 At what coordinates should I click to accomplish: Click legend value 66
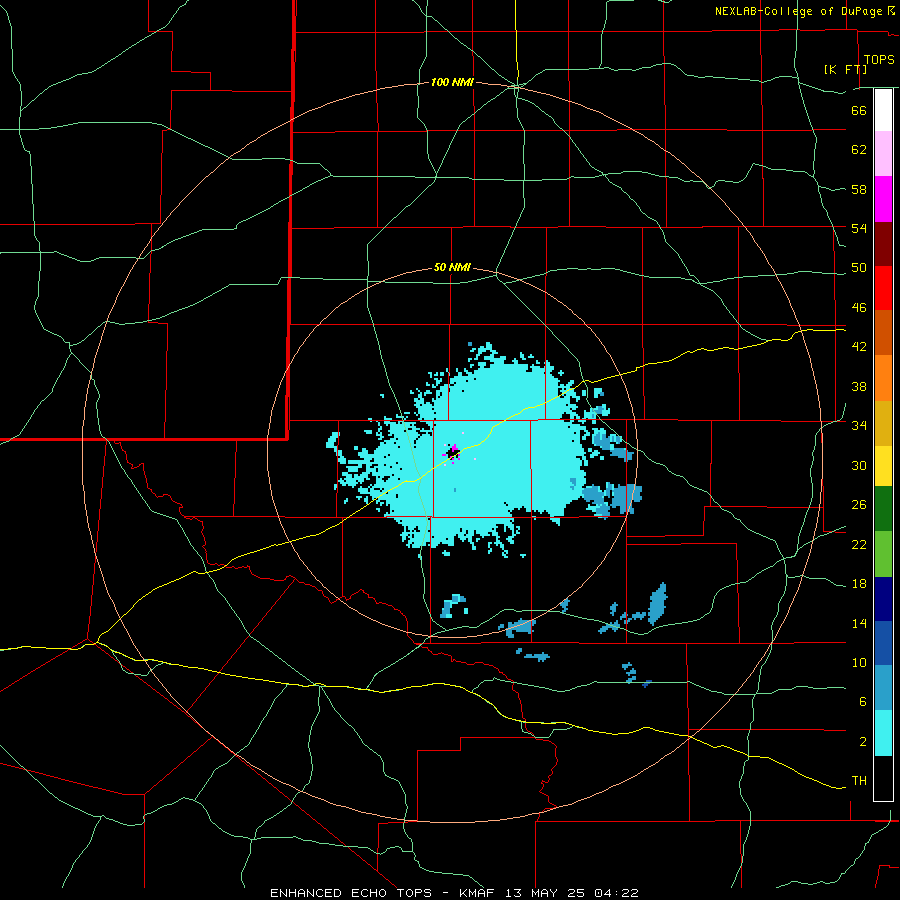click(x=859, y=110)
